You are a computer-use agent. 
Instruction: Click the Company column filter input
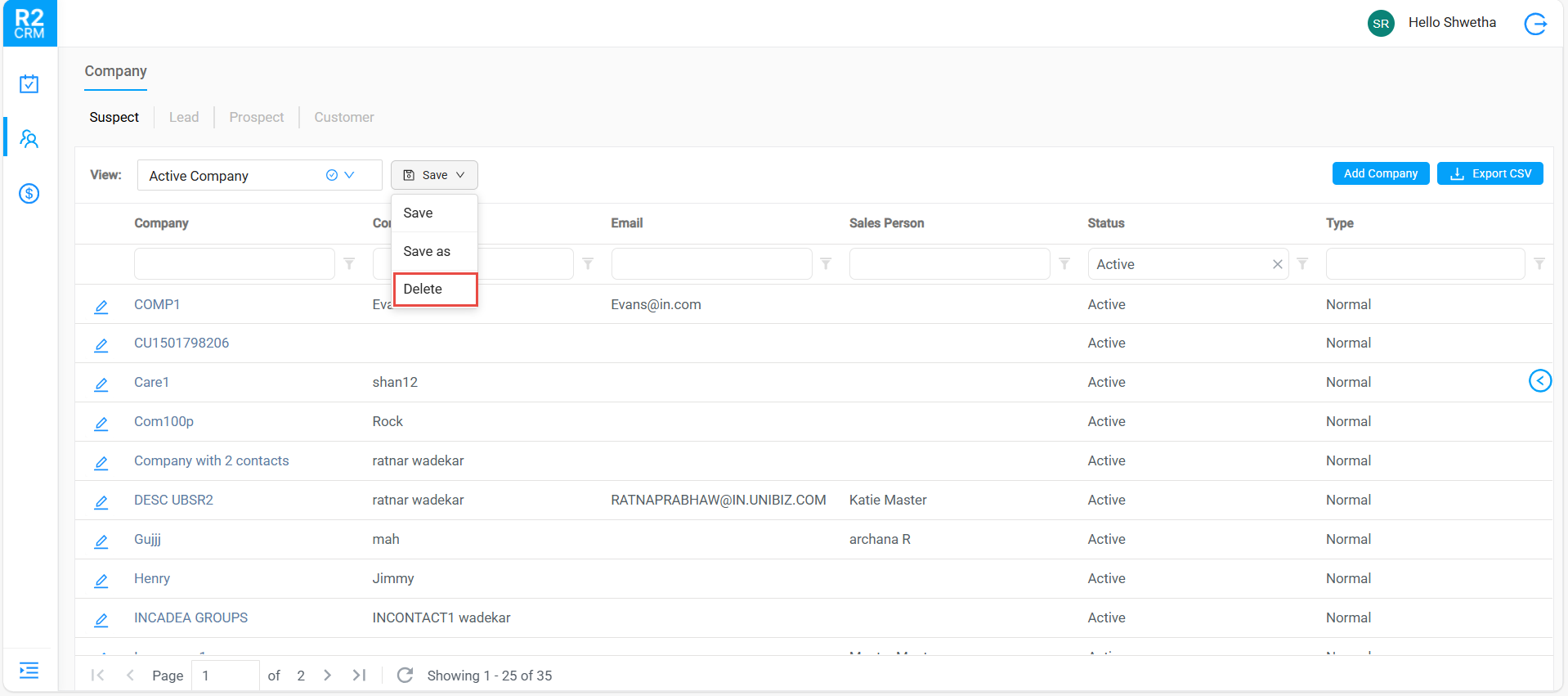(235, 264)
